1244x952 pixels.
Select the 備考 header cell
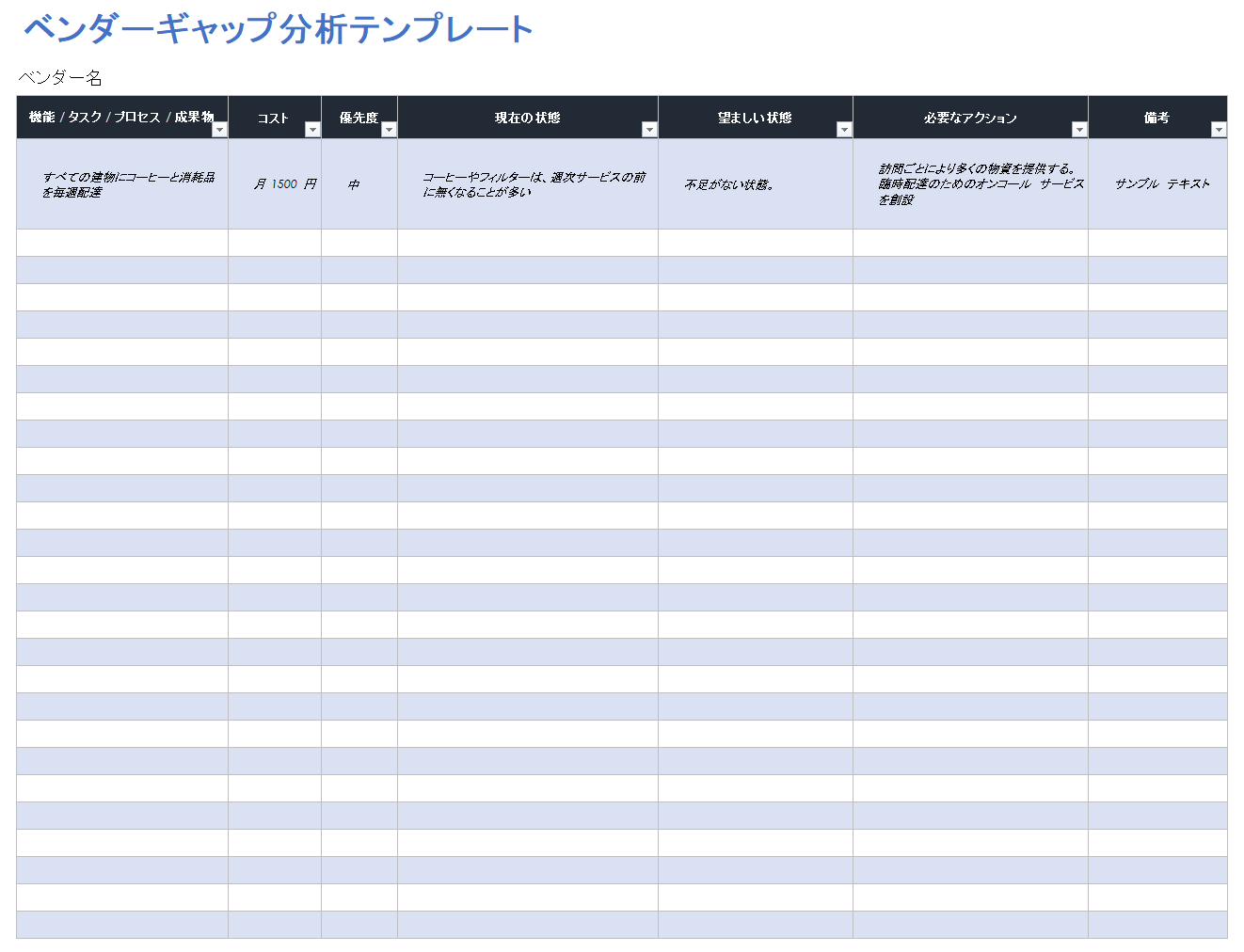[x=1157, y=118]
